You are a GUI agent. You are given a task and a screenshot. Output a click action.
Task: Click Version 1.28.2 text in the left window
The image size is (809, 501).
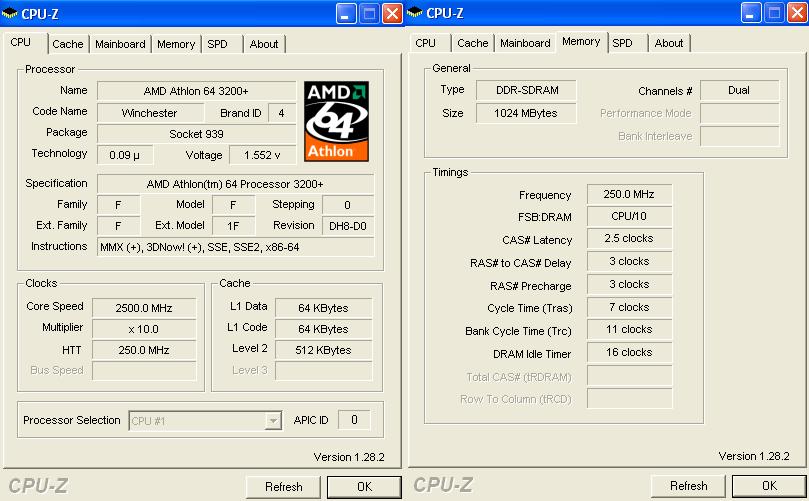click(349, 457)
